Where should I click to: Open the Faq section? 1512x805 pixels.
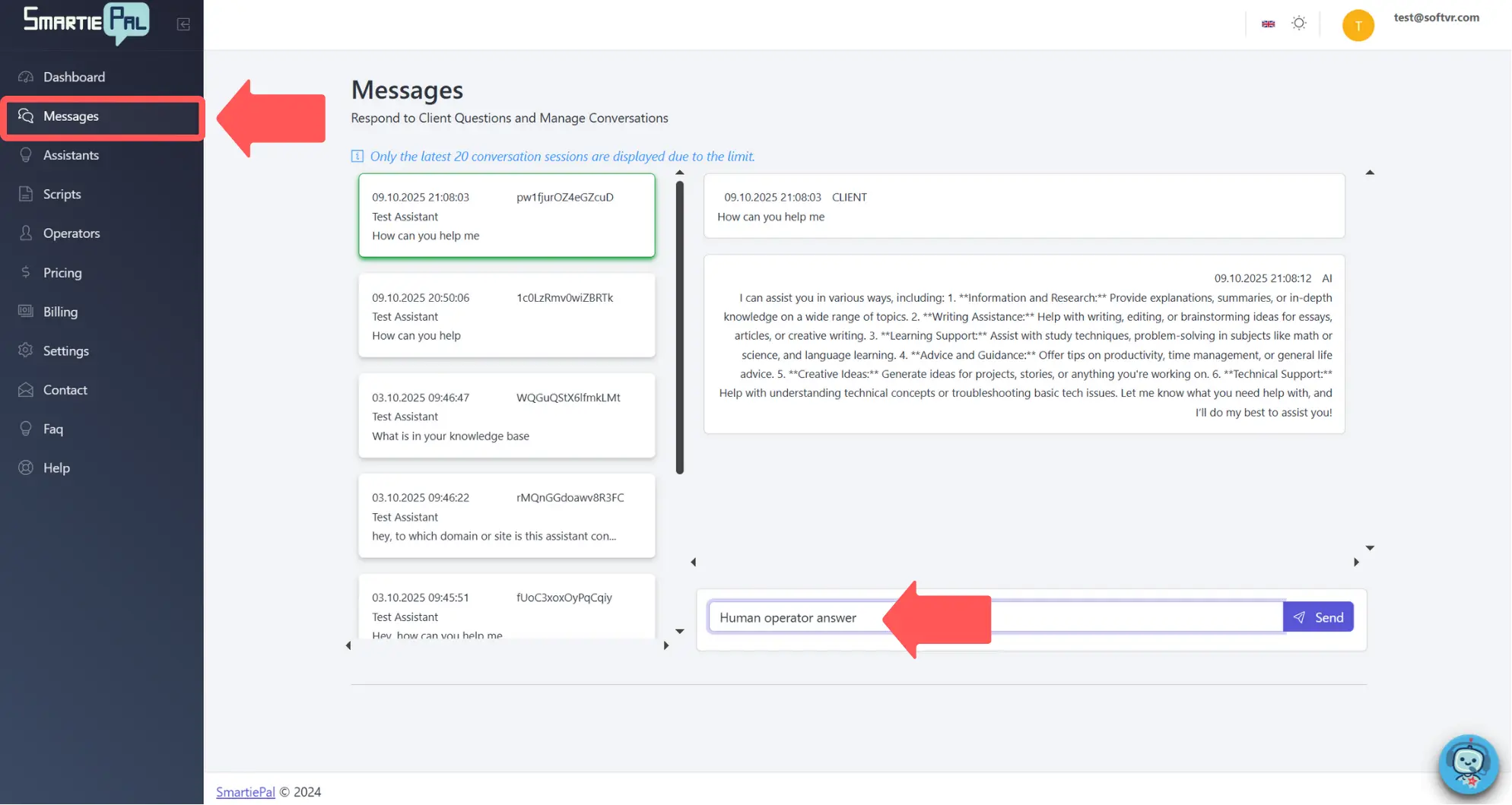[53, 429]
